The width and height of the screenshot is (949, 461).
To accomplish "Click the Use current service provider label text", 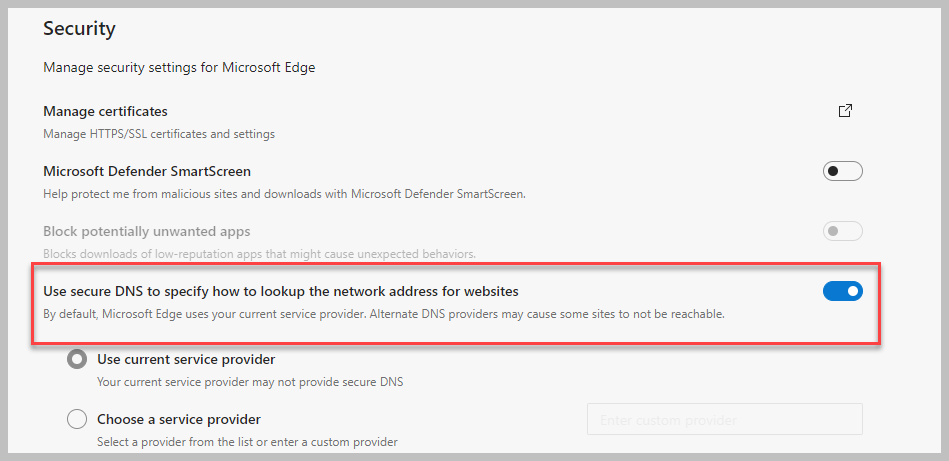I will (186, 359).
